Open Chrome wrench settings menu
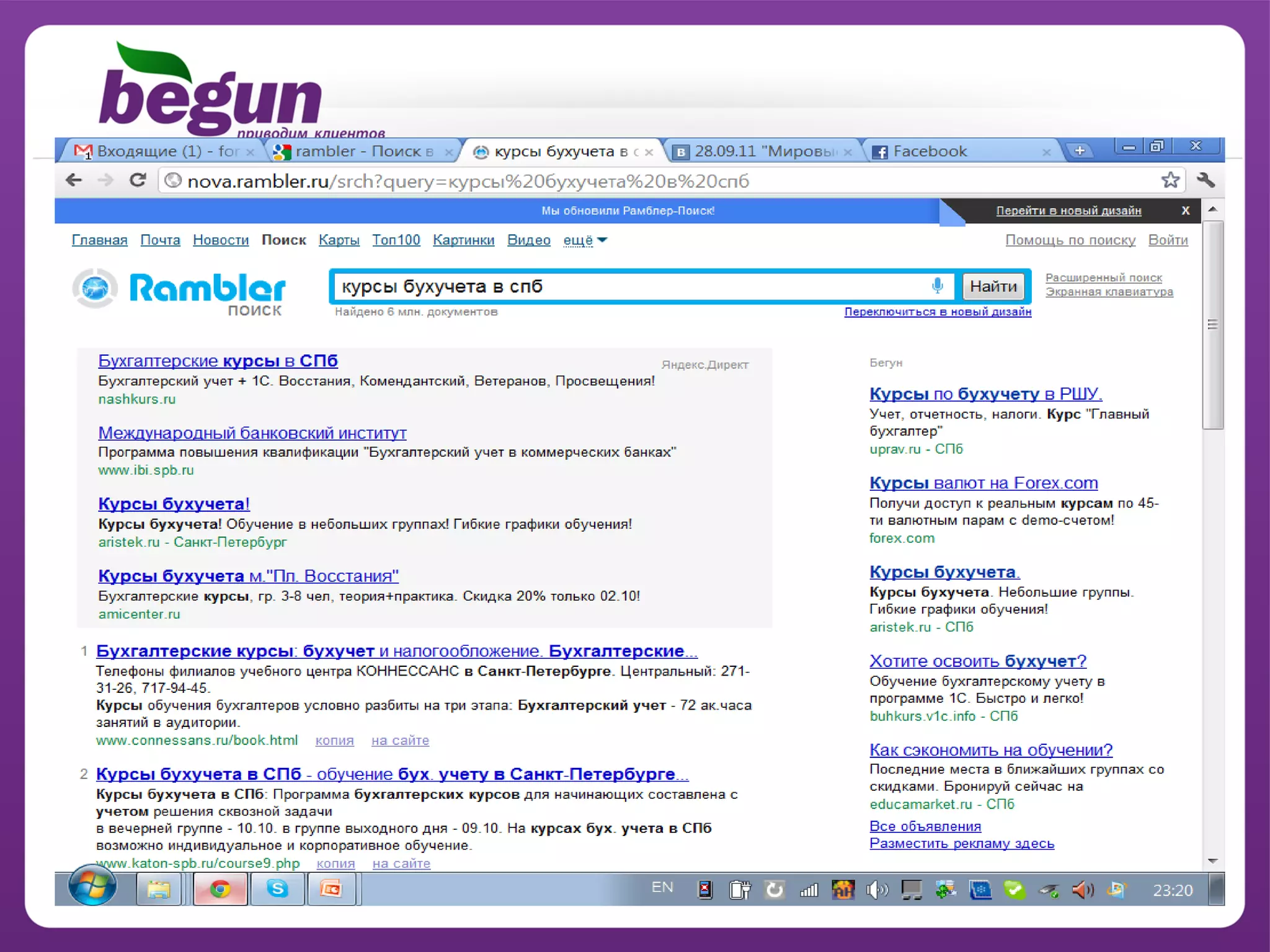1270x952 pixels. coord(1206,180)
